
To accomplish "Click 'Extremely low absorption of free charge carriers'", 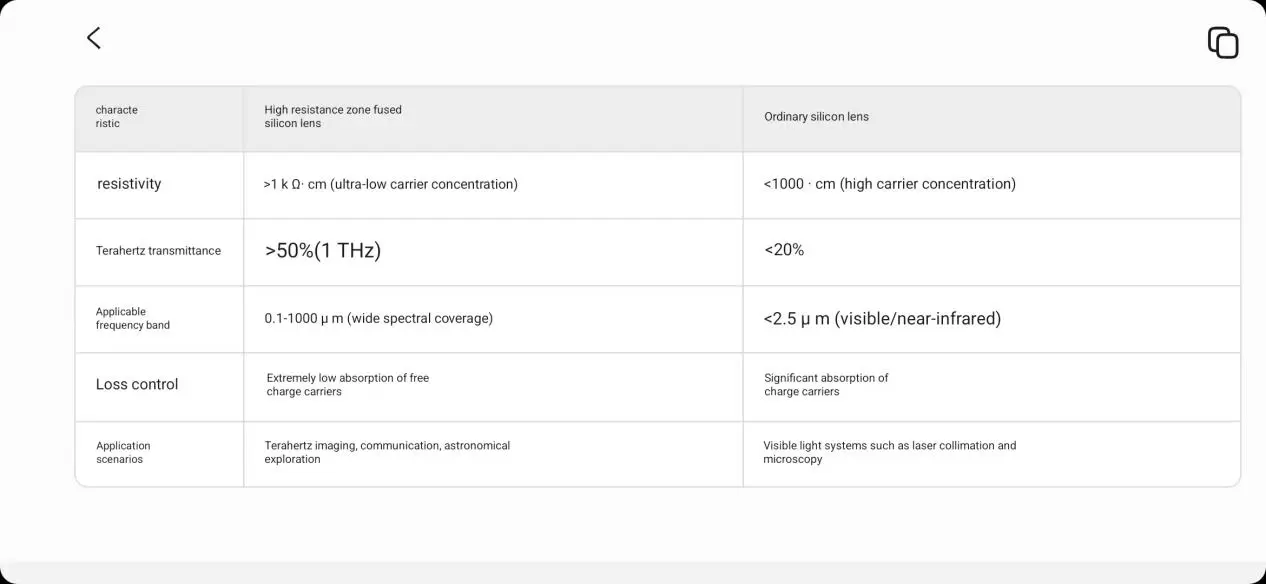I will coord(347,385).
